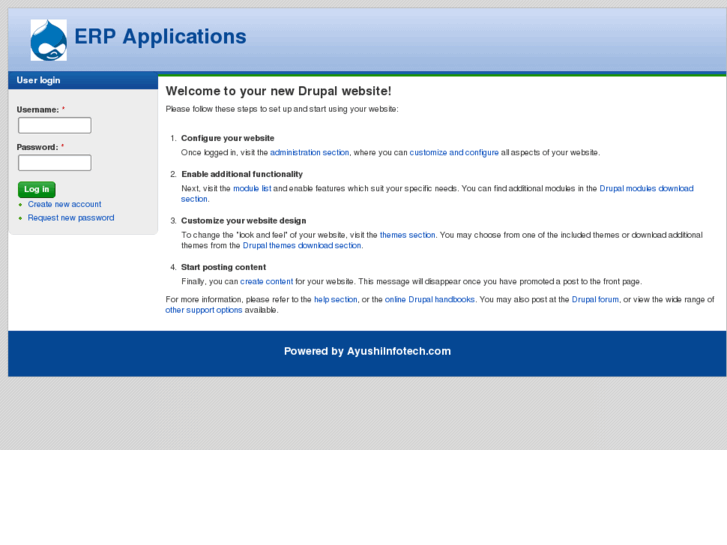Follow the create content link

(x=267, y=282)
